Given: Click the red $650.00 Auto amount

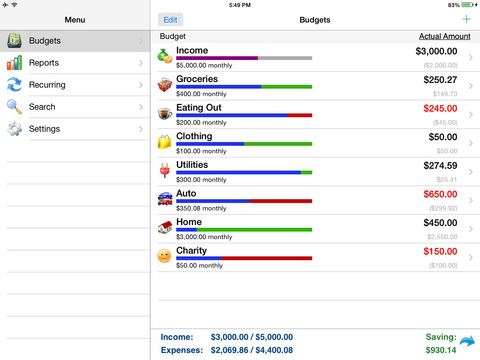Looking at the screenshot, I should tap(440, 194).
